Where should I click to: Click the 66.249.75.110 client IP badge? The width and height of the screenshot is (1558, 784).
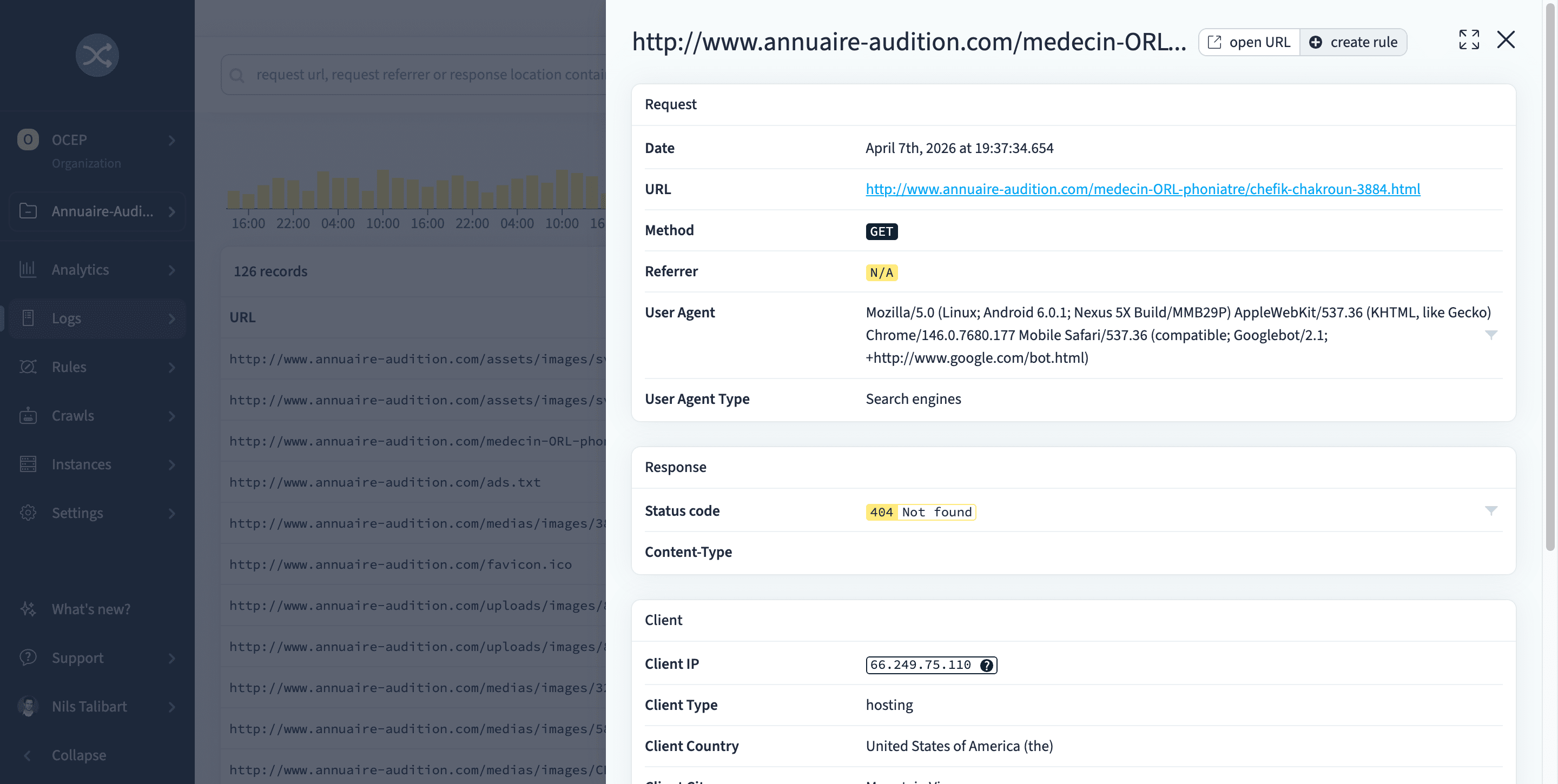tap(932, 665)
